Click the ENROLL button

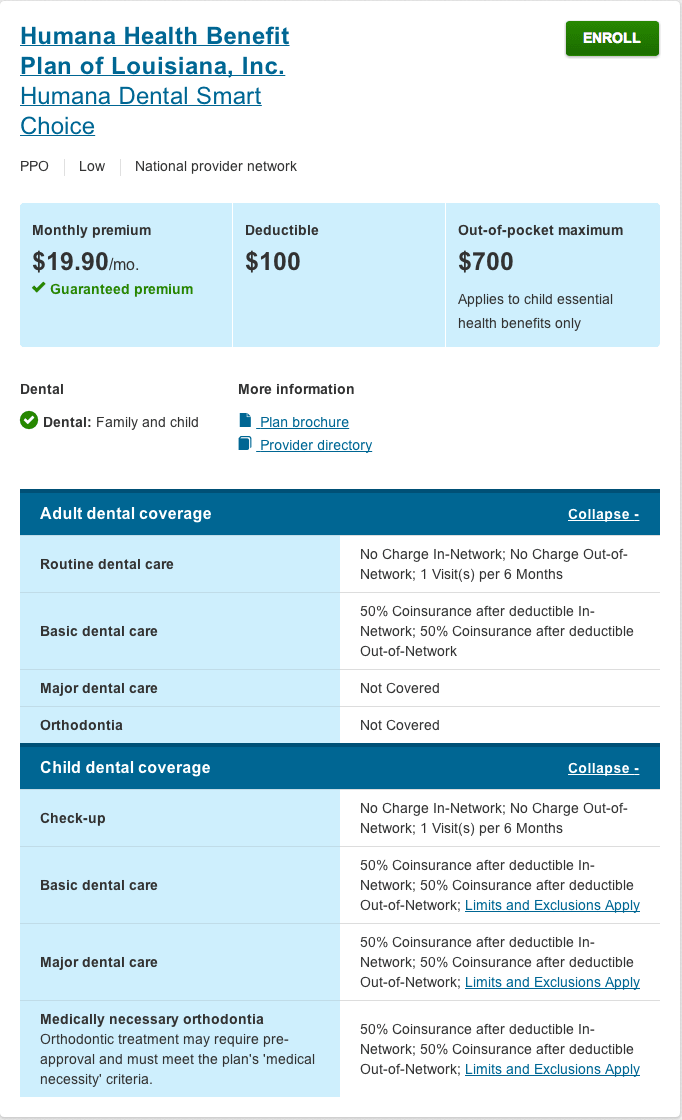point(611,38)
